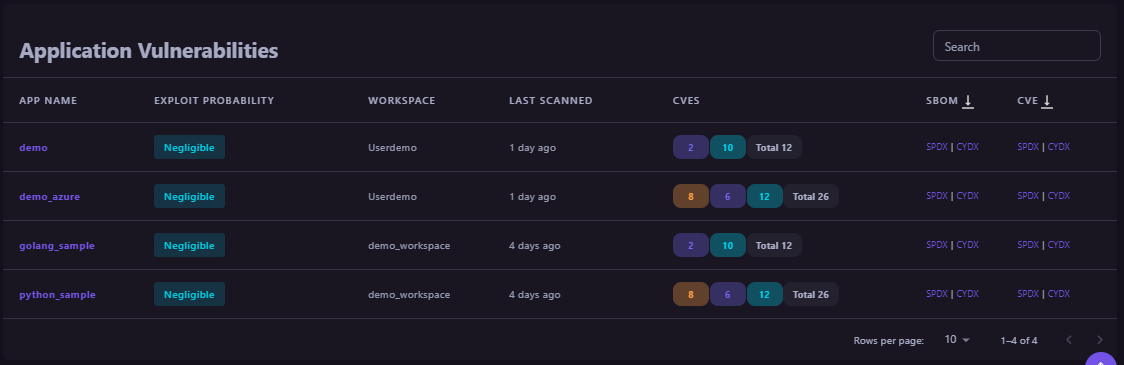This screenshot has width=1124, height=365.
Task: Open the python_sample app link
Action: point(57,295)
